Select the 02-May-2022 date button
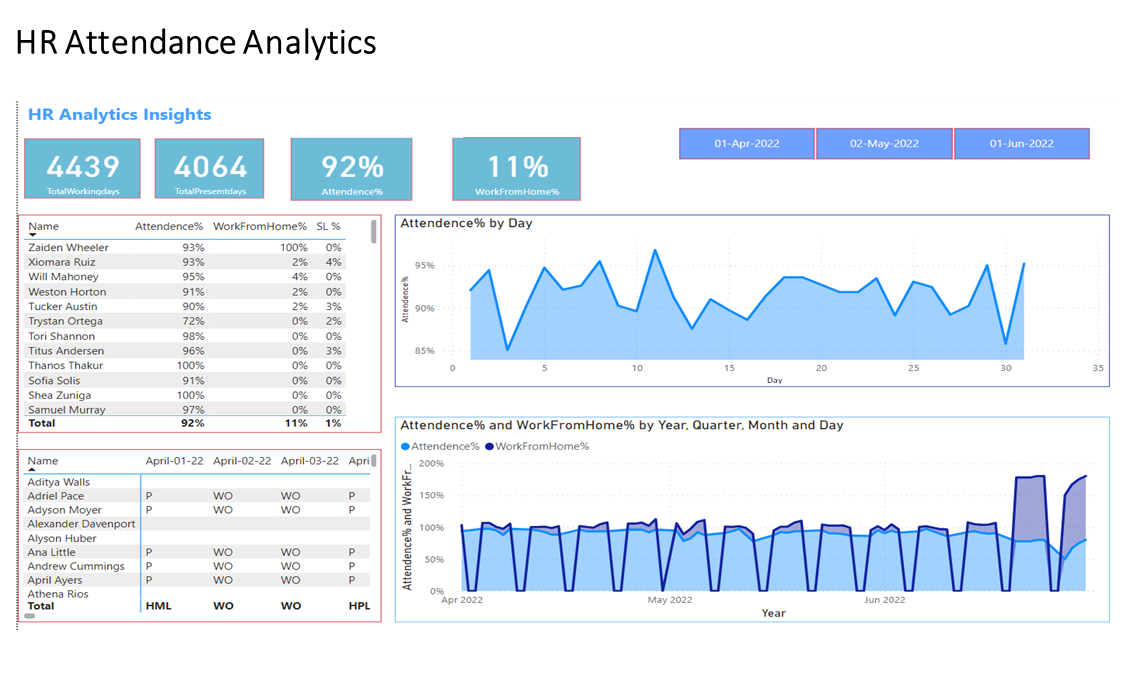This screenshot has height=678, width=1134. [x=884, y=144]
